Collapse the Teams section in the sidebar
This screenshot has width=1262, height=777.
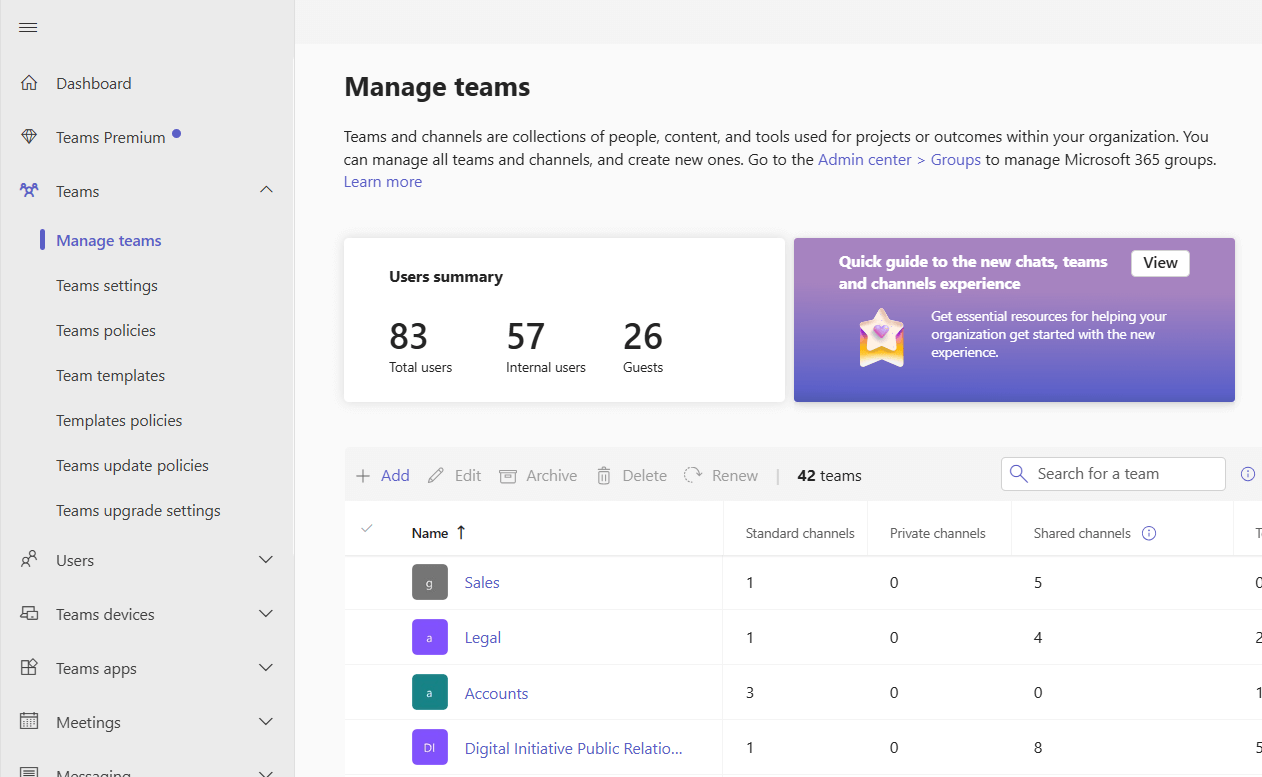click(x=265, y=189)
